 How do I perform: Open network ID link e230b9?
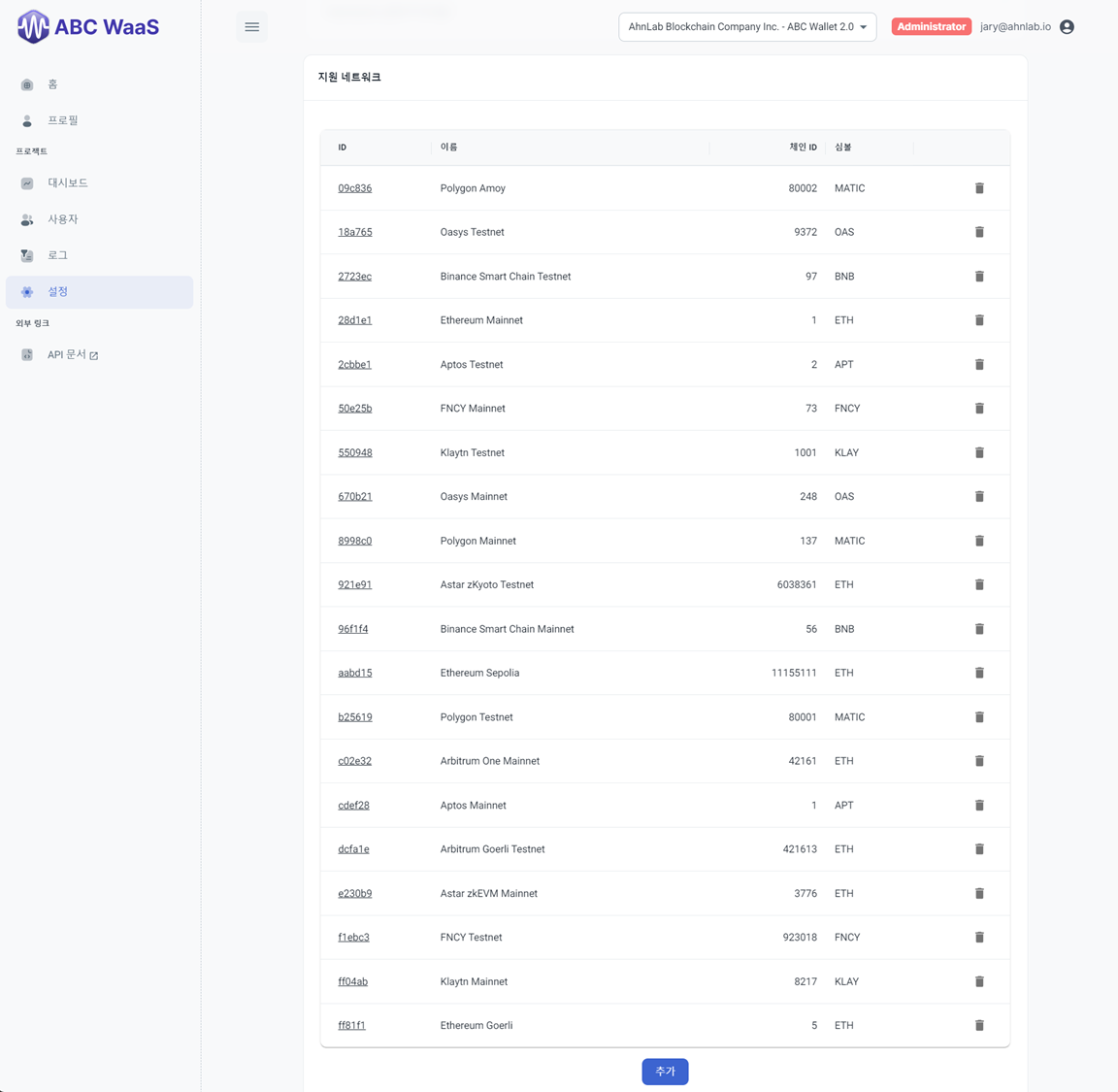(x=354, y=893)
